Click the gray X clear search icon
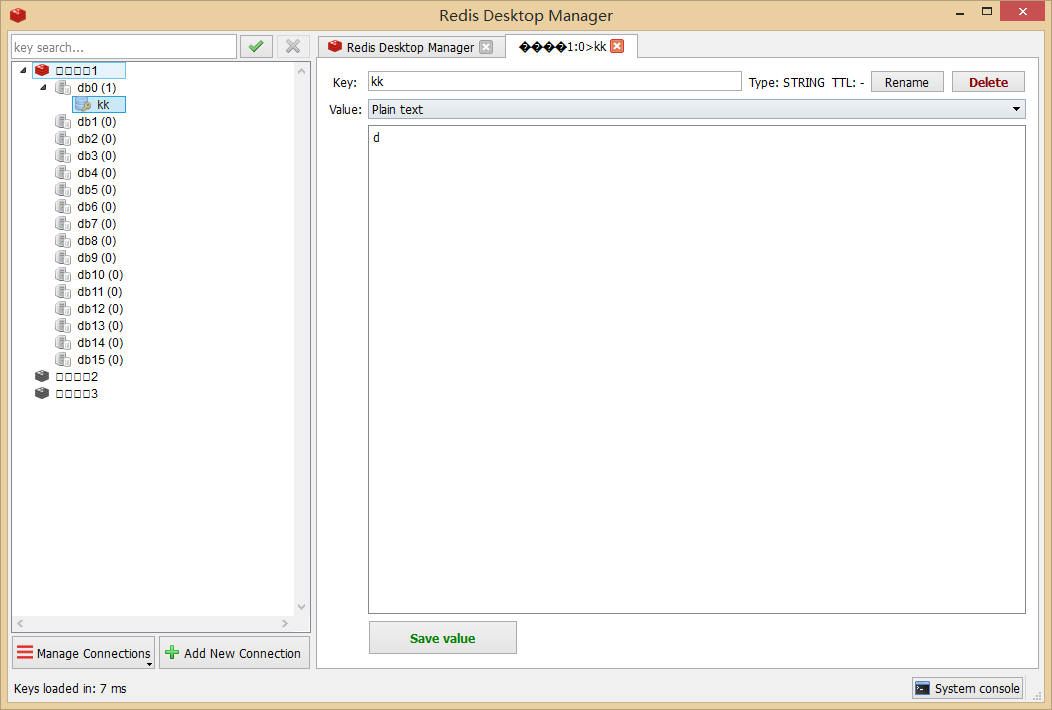The image size is (1052, 710). [x=293, y=47]
